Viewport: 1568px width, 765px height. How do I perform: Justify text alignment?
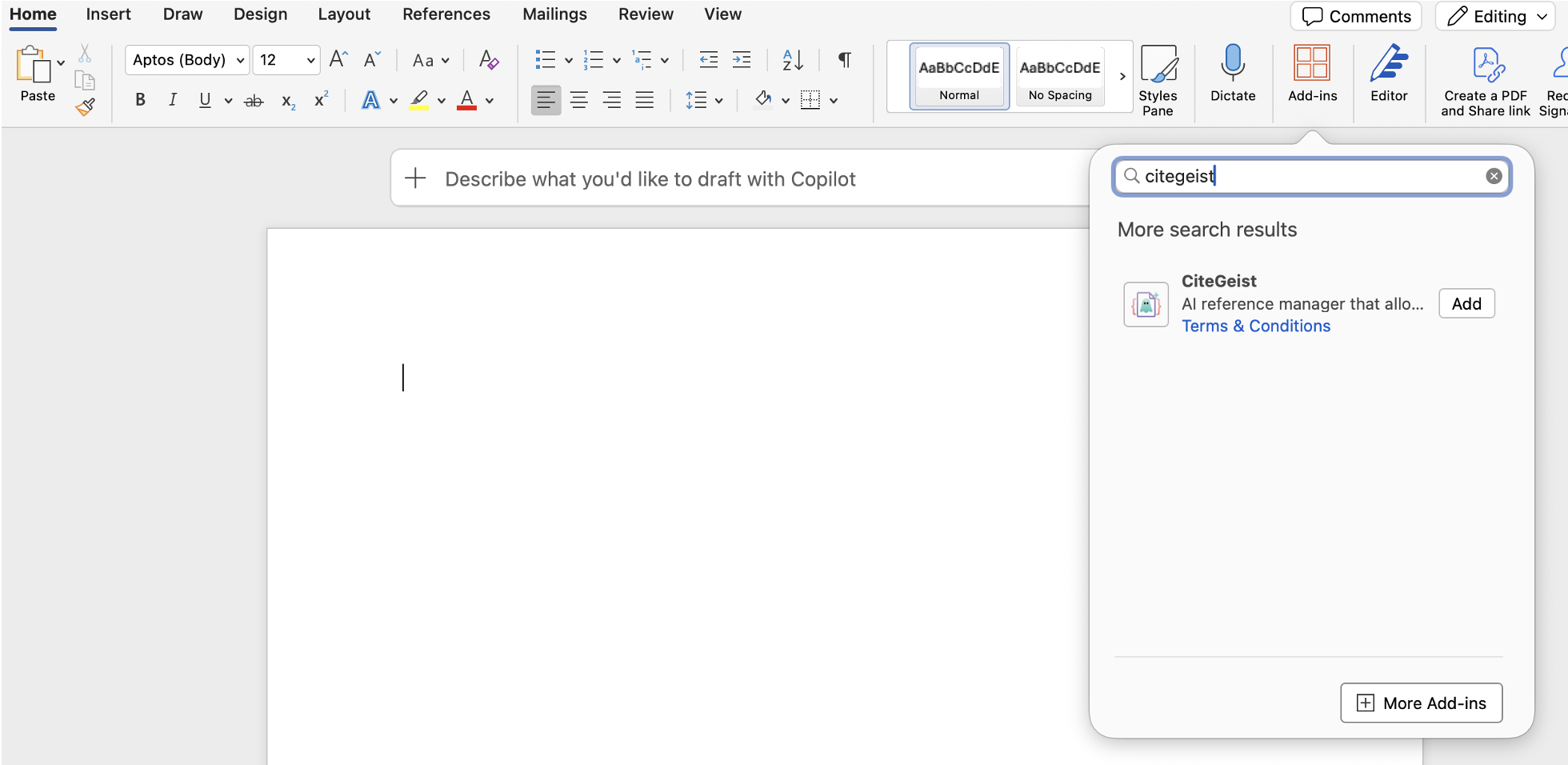tap(645, 100)
